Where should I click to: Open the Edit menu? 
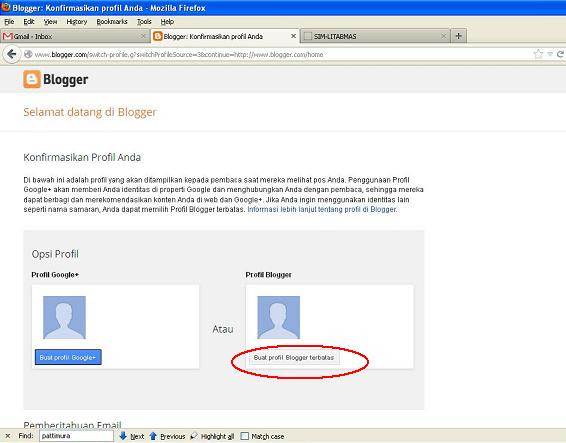[x=29, y=22]
